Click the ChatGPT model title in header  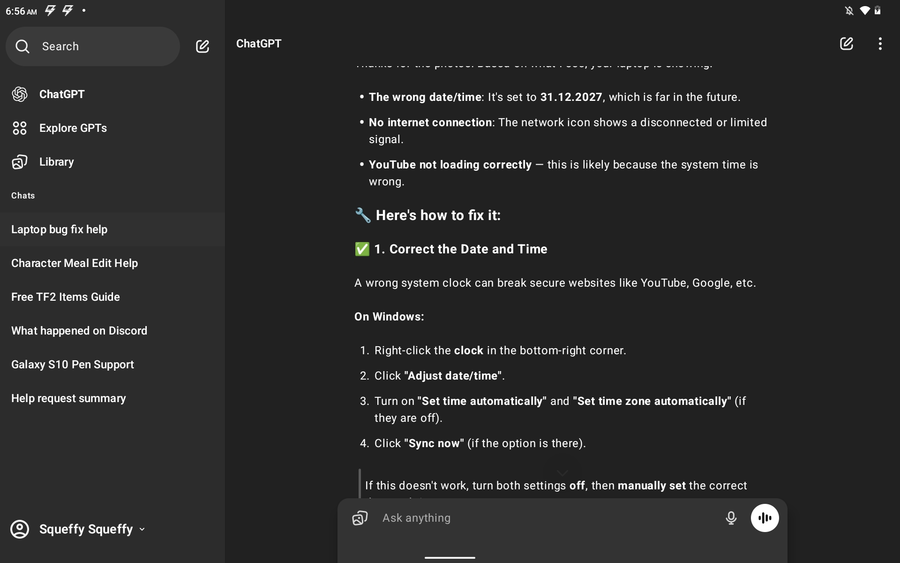click(x=259, y=44)
